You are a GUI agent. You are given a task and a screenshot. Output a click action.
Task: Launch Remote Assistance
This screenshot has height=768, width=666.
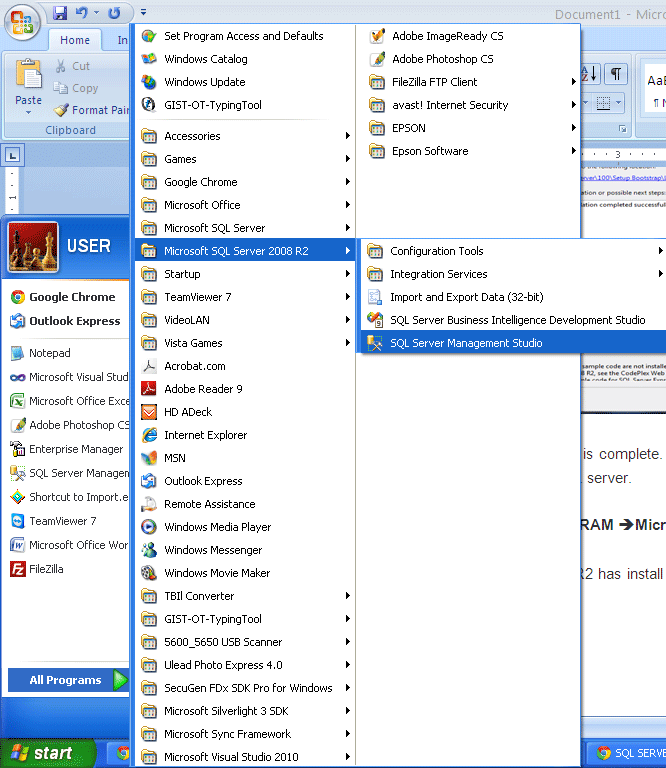click(244, 504)
